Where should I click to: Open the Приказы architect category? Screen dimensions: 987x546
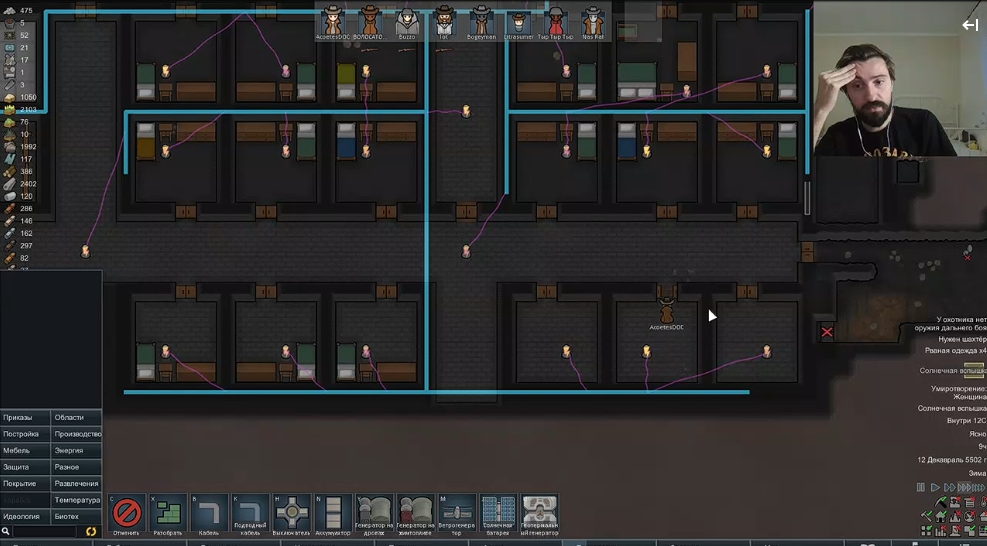pyautogui.click(x=25, y=418)
